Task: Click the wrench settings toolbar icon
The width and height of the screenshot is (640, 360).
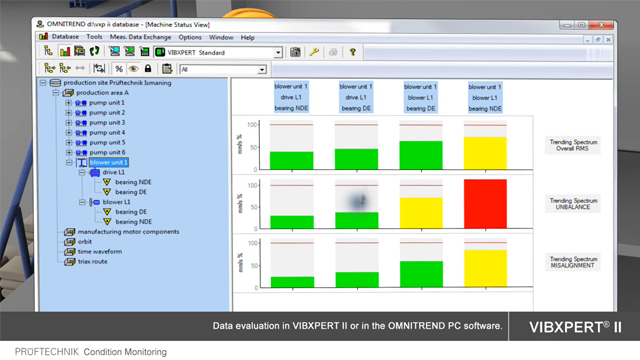Action: (314, 52)
